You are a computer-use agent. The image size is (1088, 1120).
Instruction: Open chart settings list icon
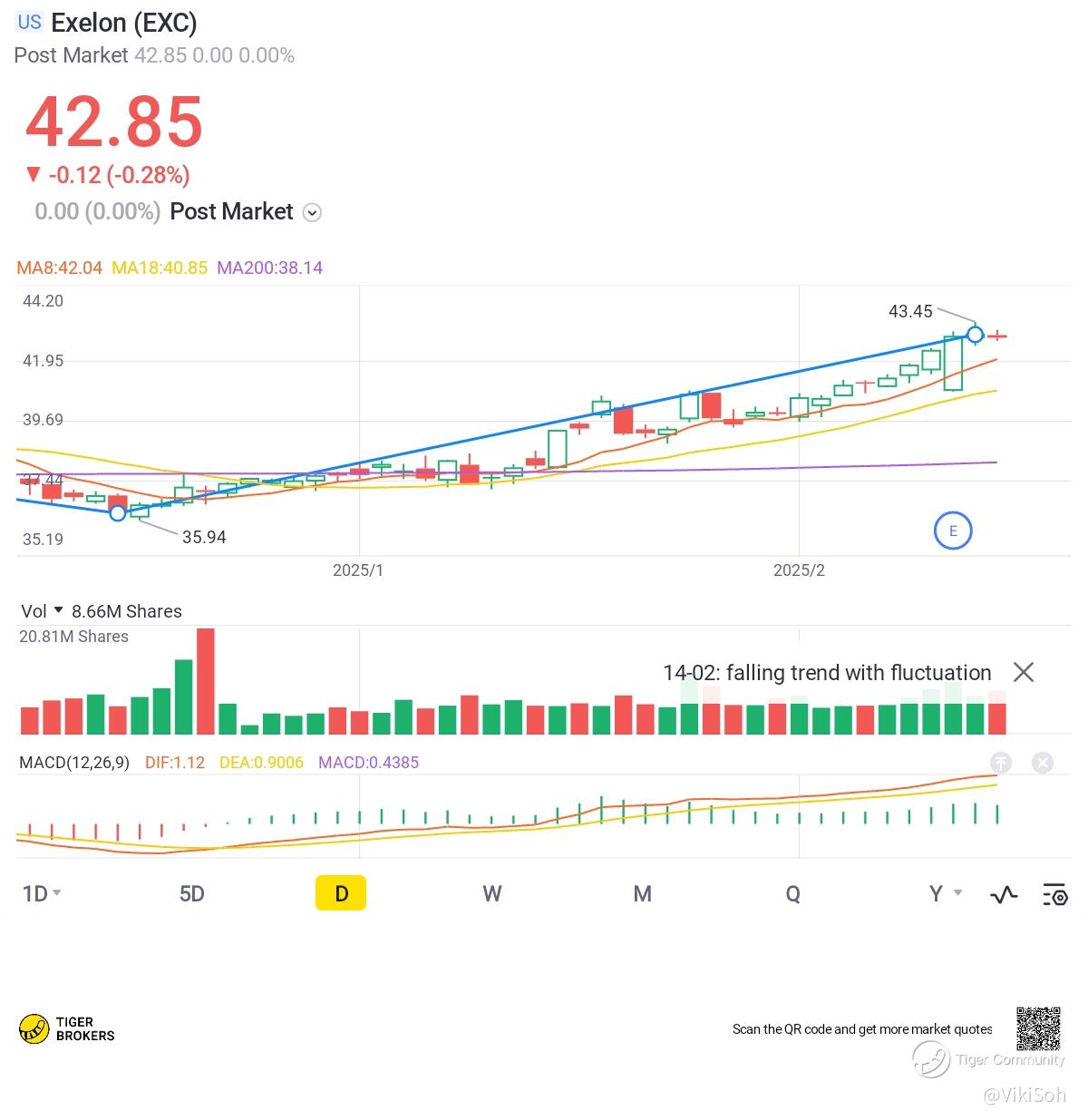pyautogui.click(x=1055, y=895)
